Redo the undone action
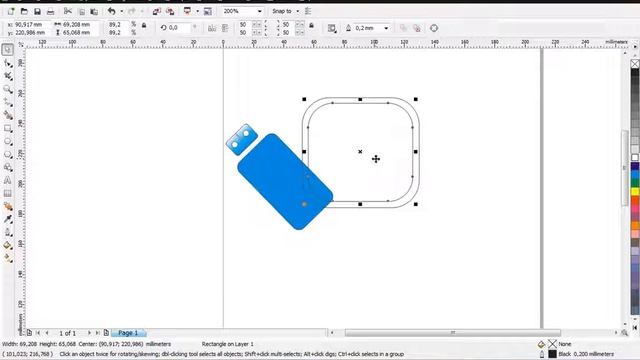 click(x=132, y=11)
